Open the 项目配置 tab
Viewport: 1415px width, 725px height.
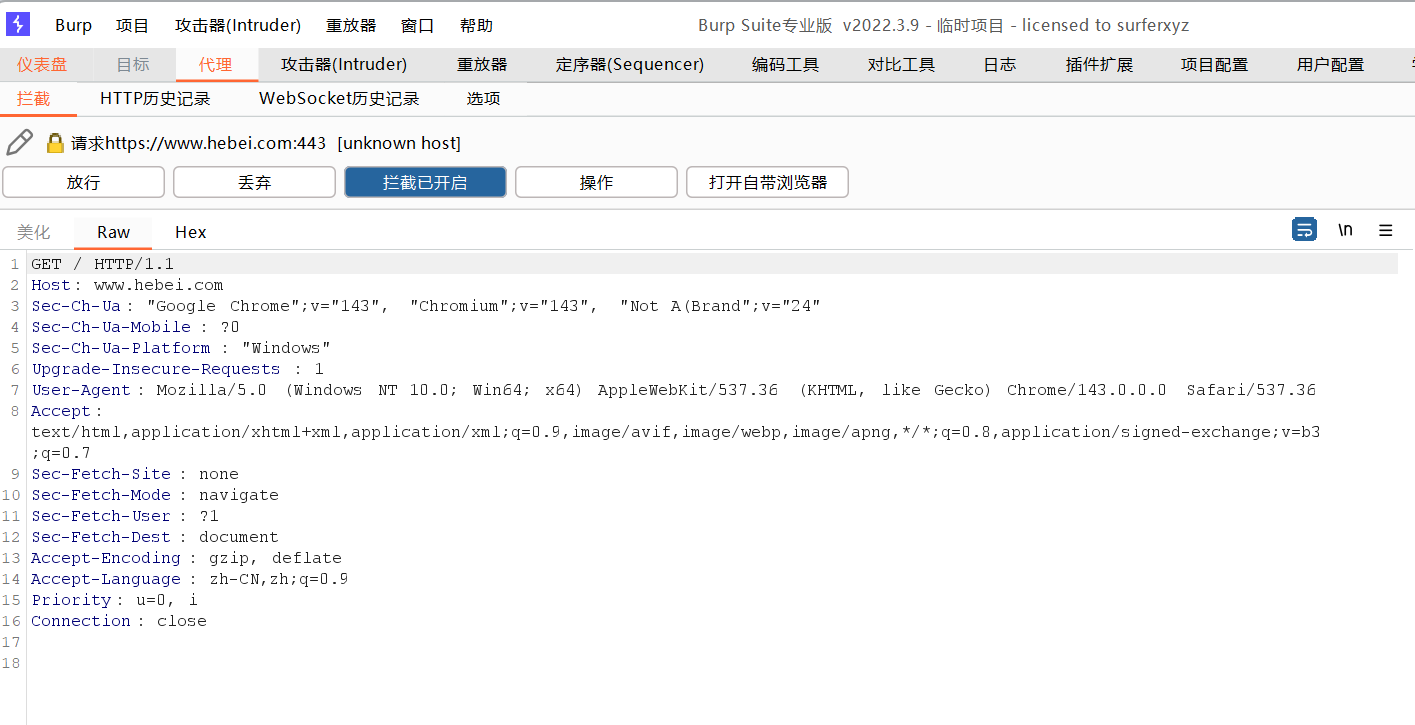(x=1214, y=64)
